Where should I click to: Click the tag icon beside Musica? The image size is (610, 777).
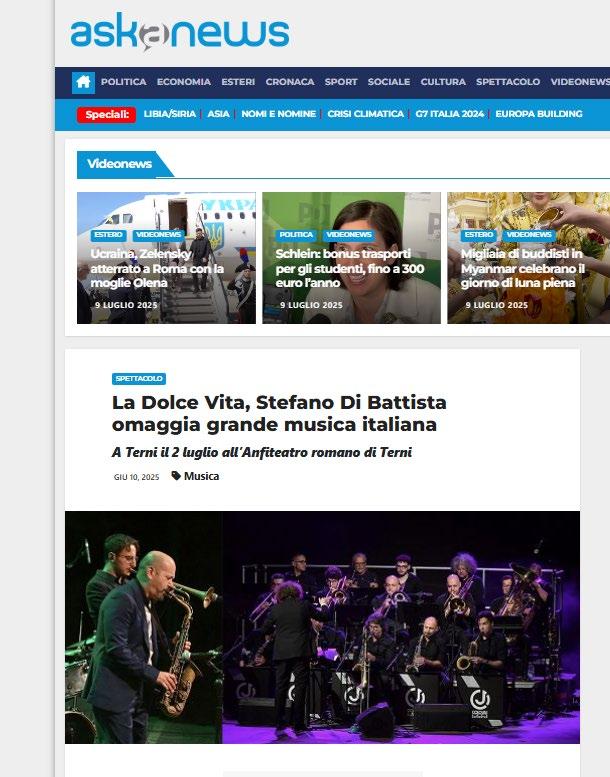[x=176, y=476]
